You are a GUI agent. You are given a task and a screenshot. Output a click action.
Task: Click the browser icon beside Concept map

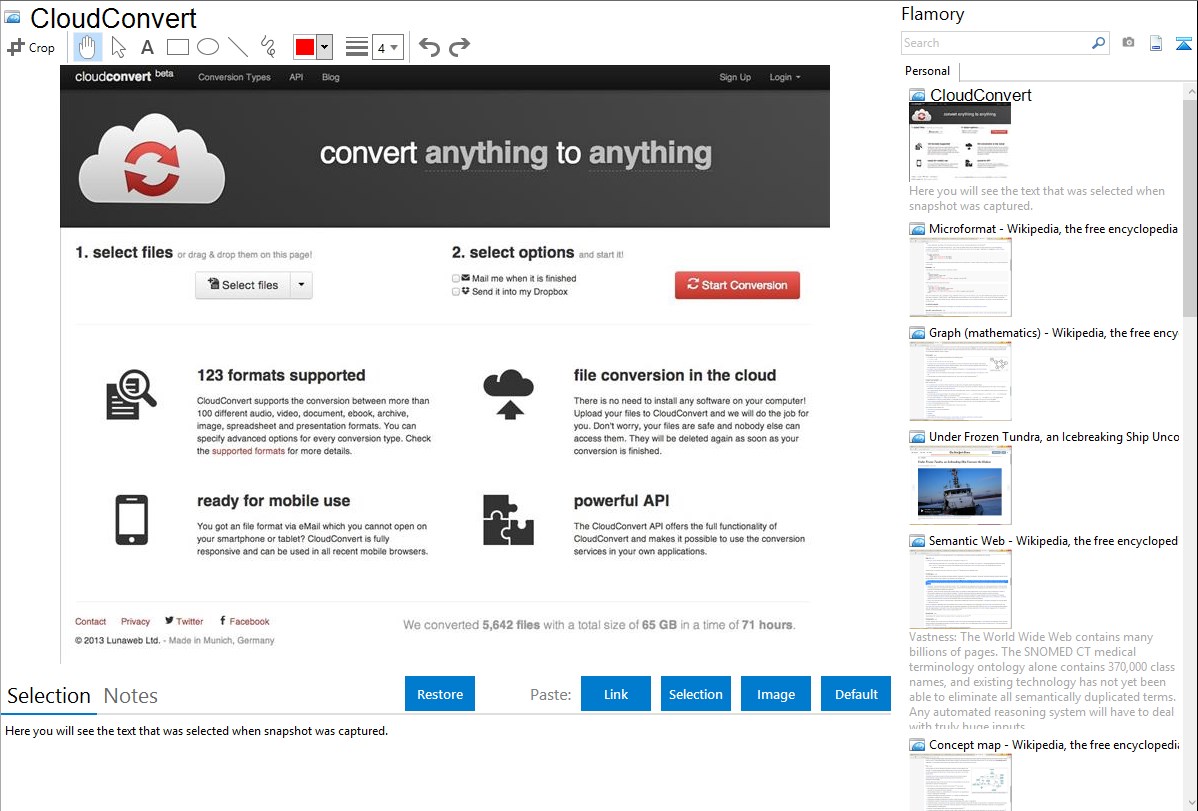[x=917, y=745]
